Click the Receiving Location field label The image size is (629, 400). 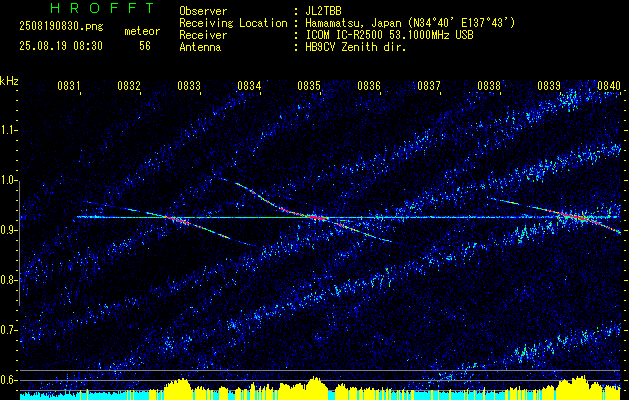233,23
